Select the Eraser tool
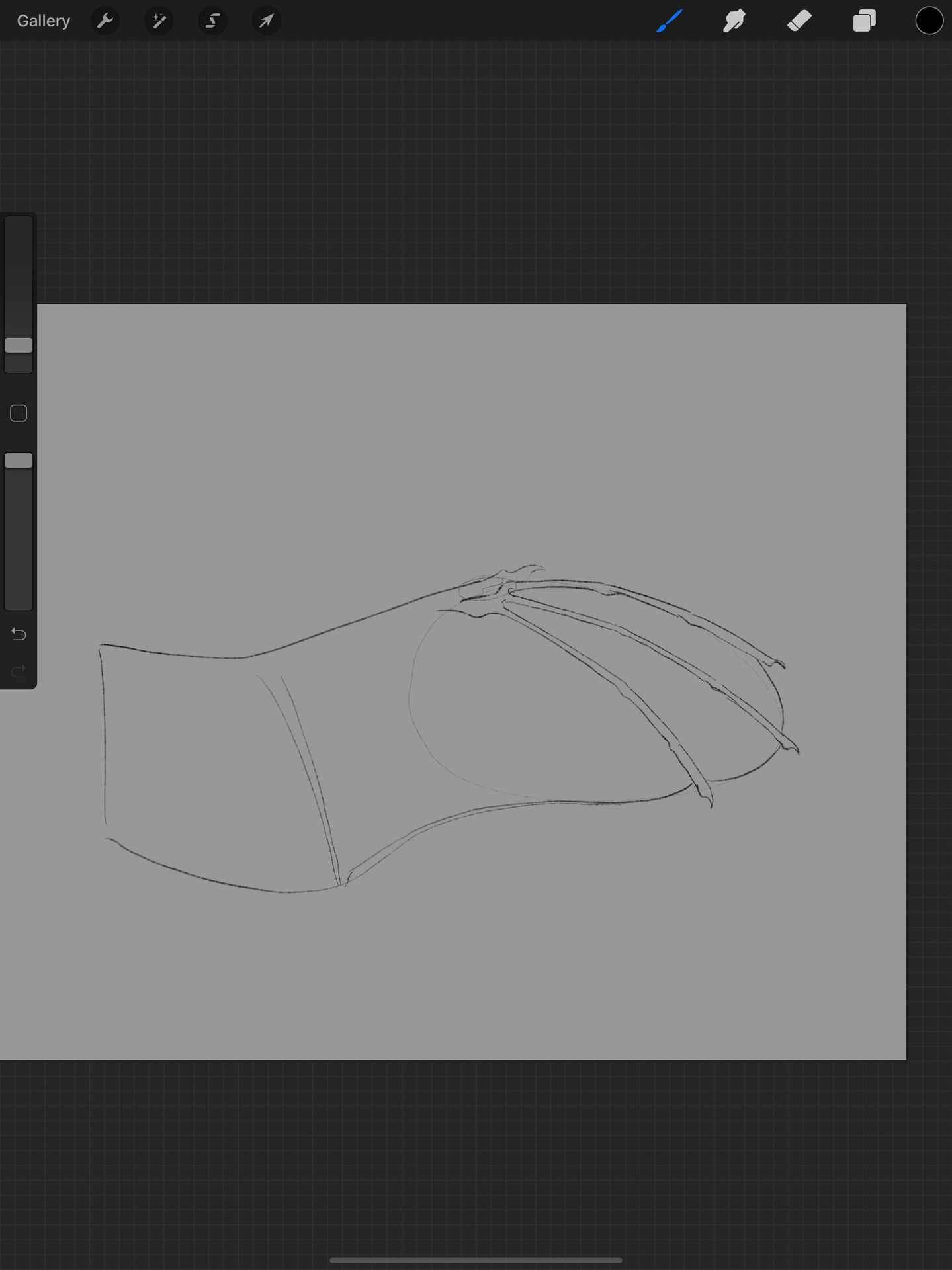 [x=799, y=21]
